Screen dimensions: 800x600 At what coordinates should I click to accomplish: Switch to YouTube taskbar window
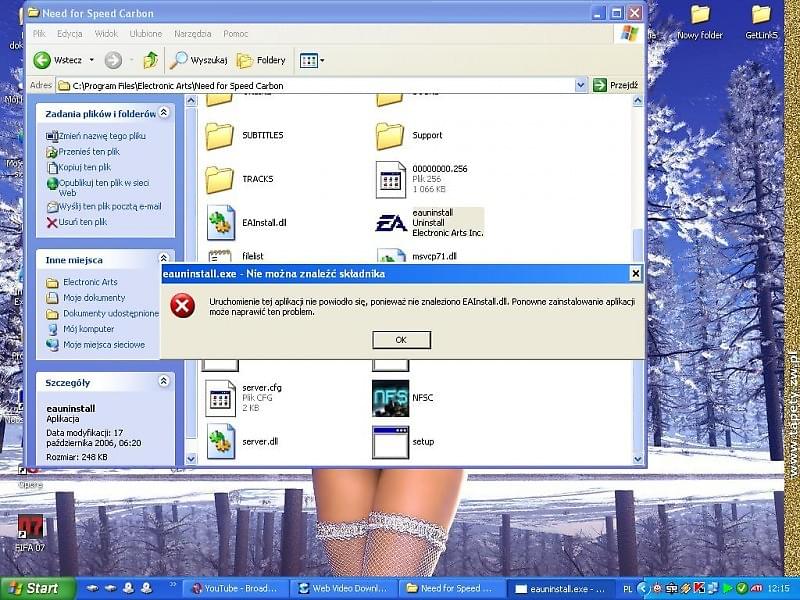pyautogui.click(x=234, y=588)
